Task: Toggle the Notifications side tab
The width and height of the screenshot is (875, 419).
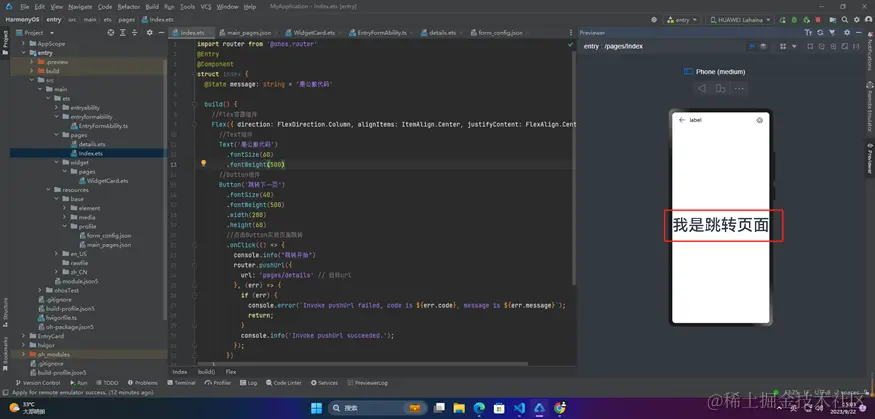Action: 869,52
